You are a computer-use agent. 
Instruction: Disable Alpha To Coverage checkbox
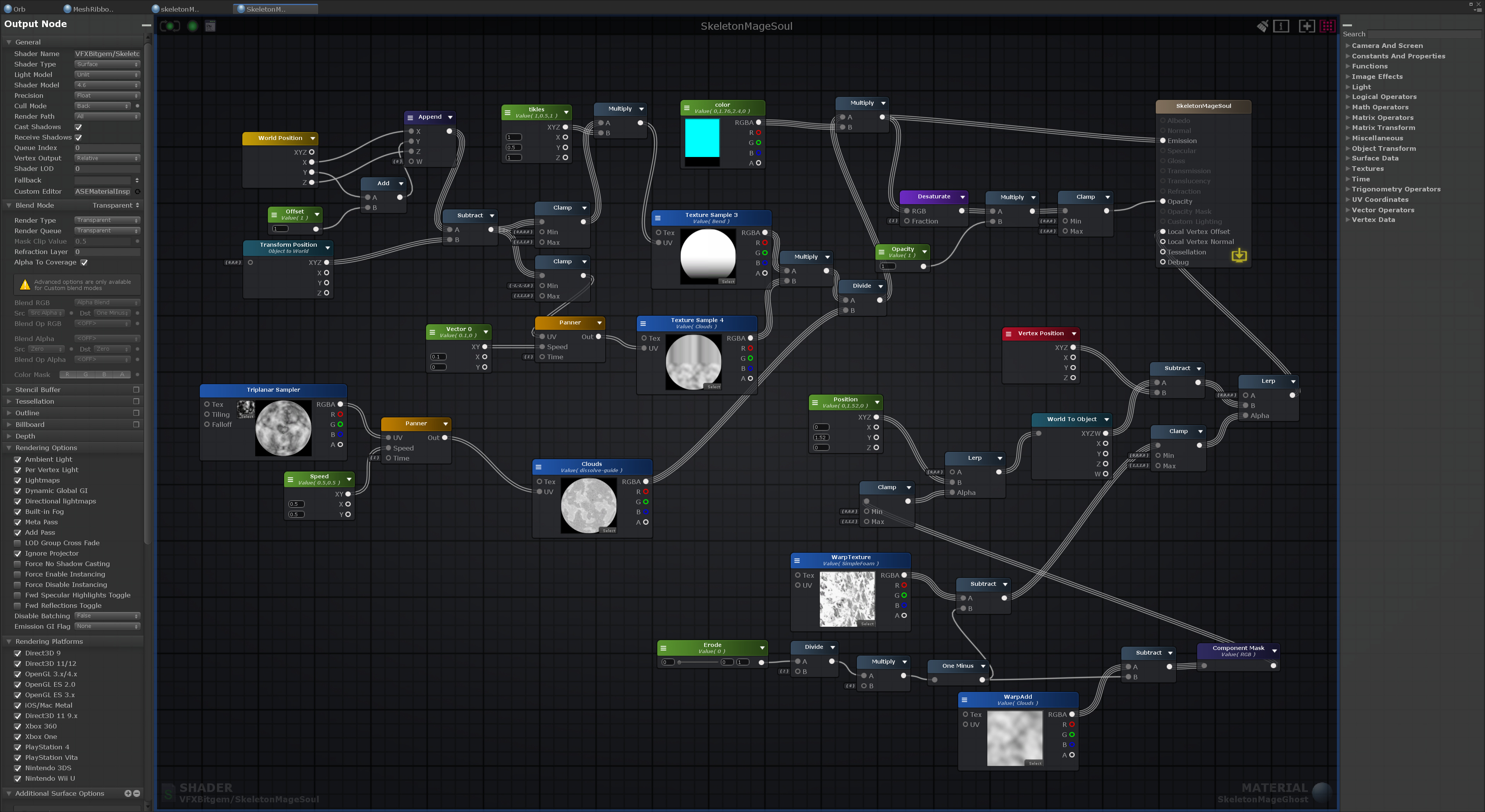click(x=84, y=262)
